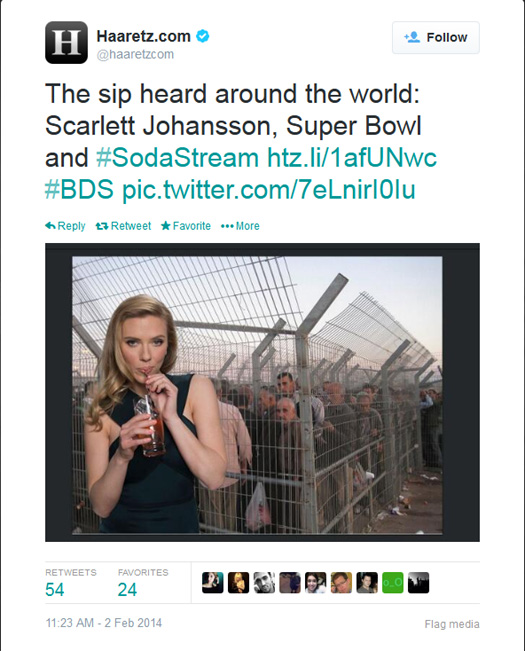
Task: Reply to this tweet
Action: coord(65,226)
